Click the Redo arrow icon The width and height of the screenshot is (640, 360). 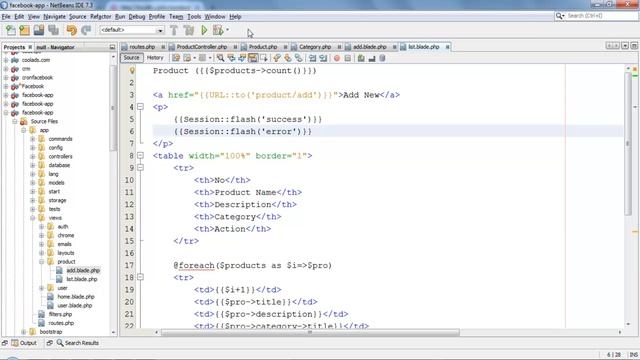86,30
